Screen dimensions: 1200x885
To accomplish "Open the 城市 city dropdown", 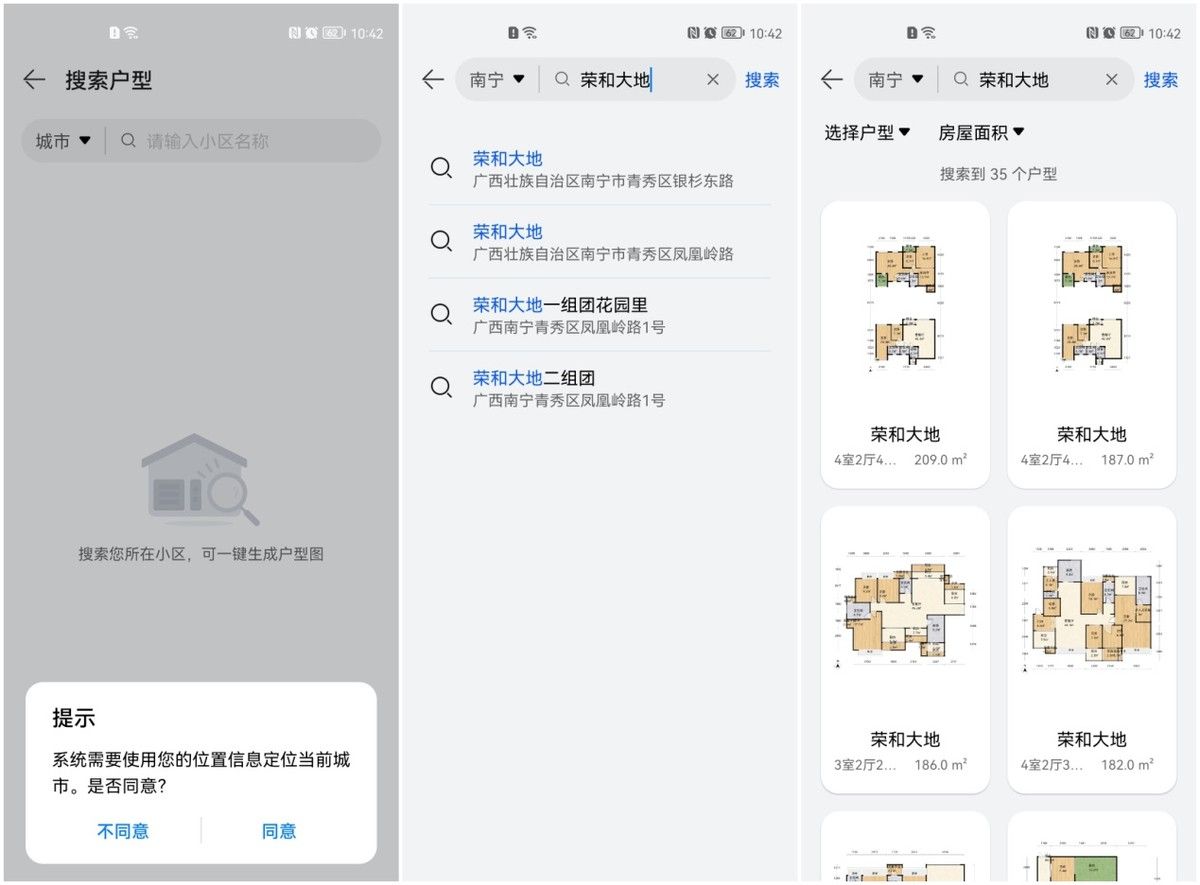I will point(63,141).
